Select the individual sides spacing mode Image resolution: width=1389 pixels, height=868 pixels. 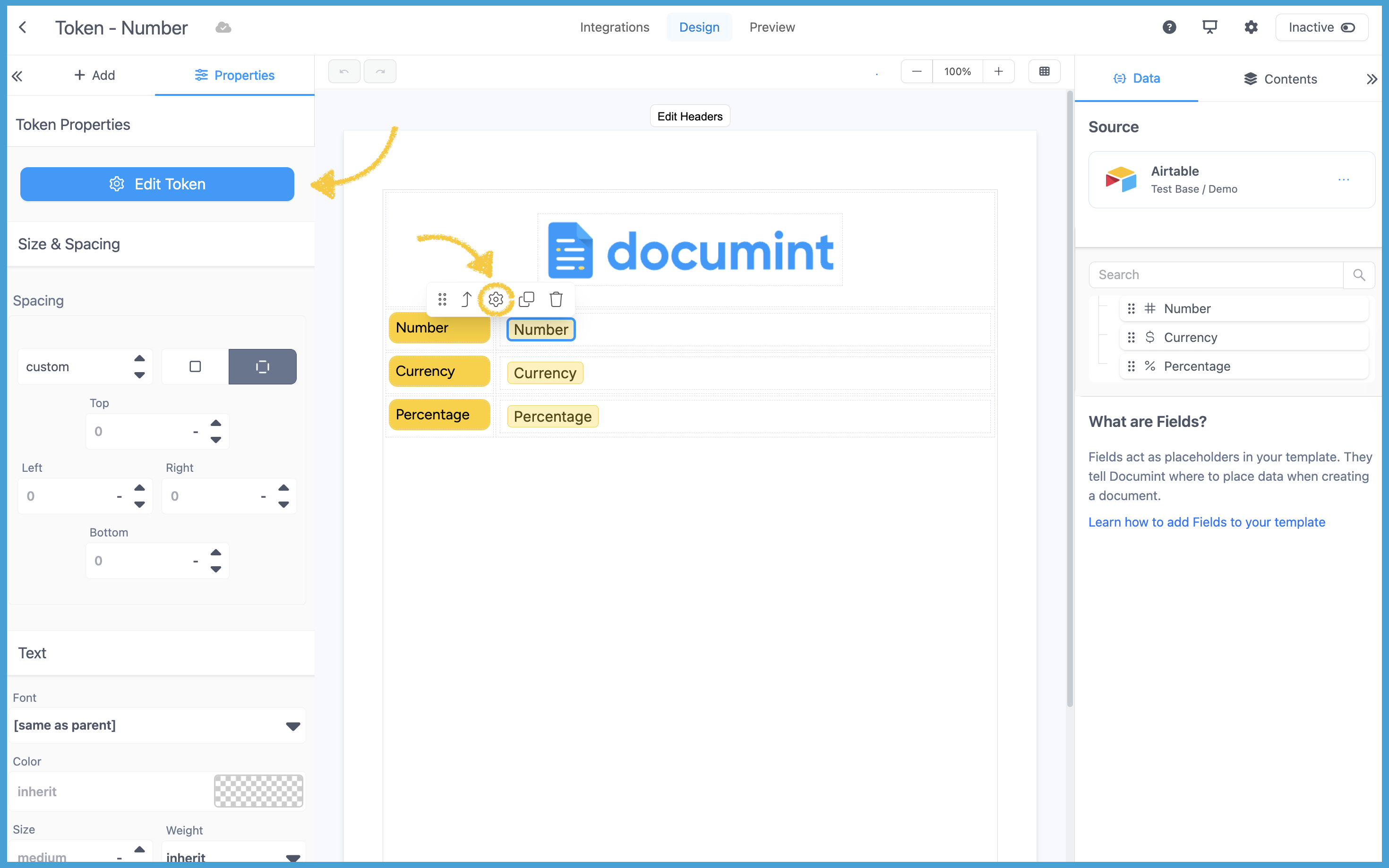click(262, 366)
